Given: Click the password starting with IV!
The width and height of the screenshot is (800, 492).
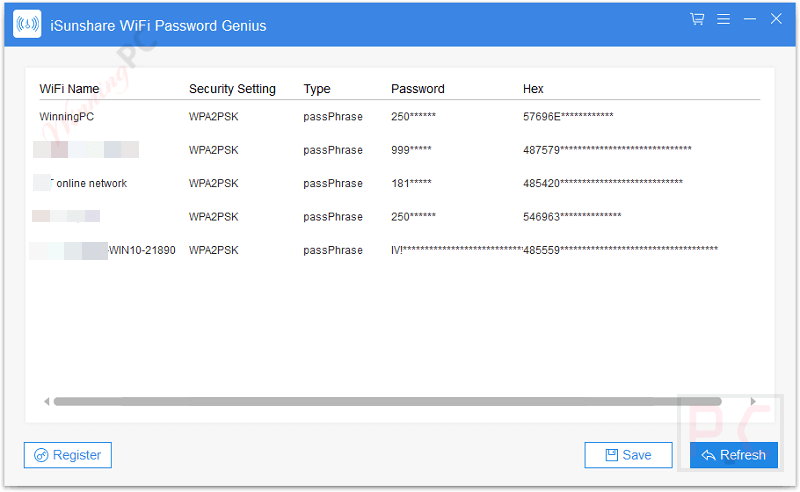Looking at the screenshot, I should [457, 250].
